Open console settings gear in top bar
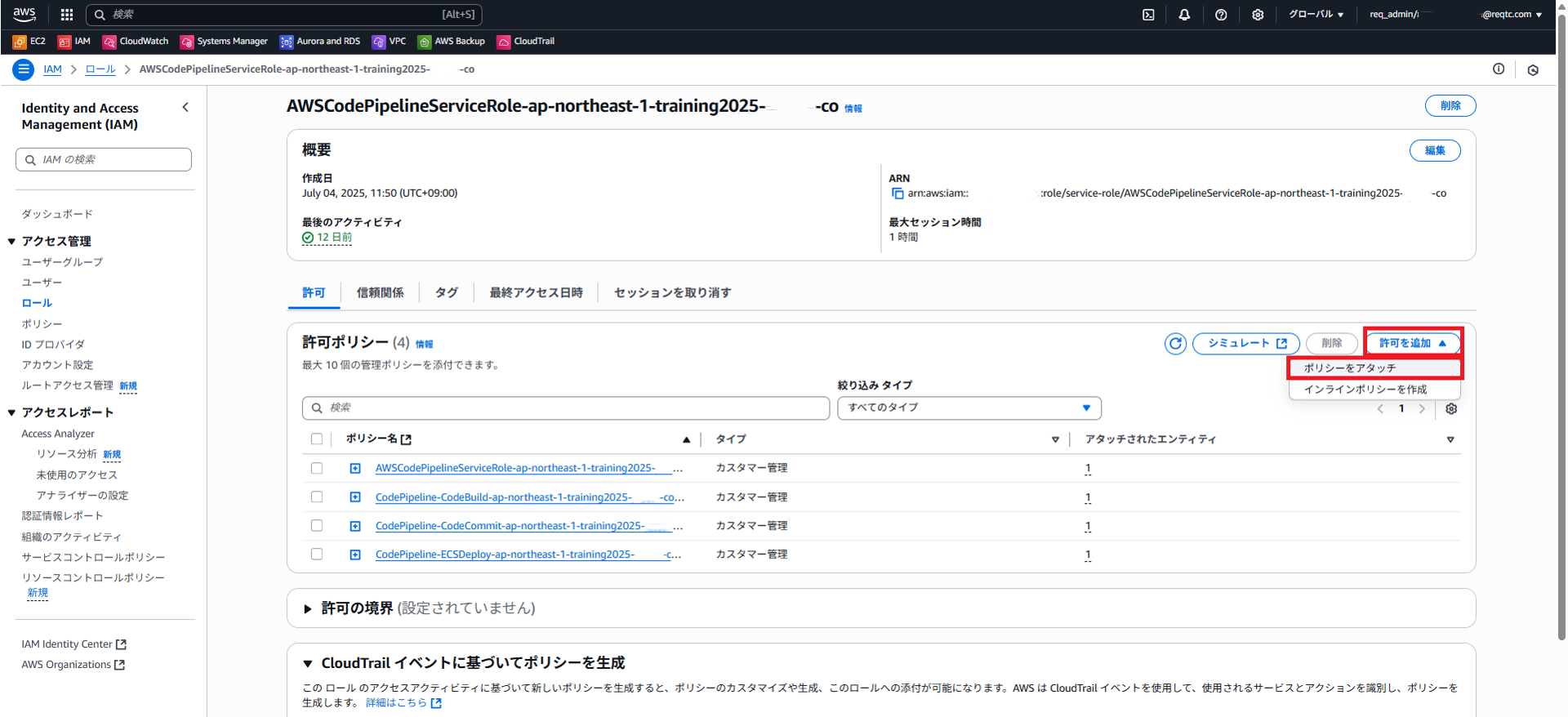1568x717 pixels. coord(1258,15)
